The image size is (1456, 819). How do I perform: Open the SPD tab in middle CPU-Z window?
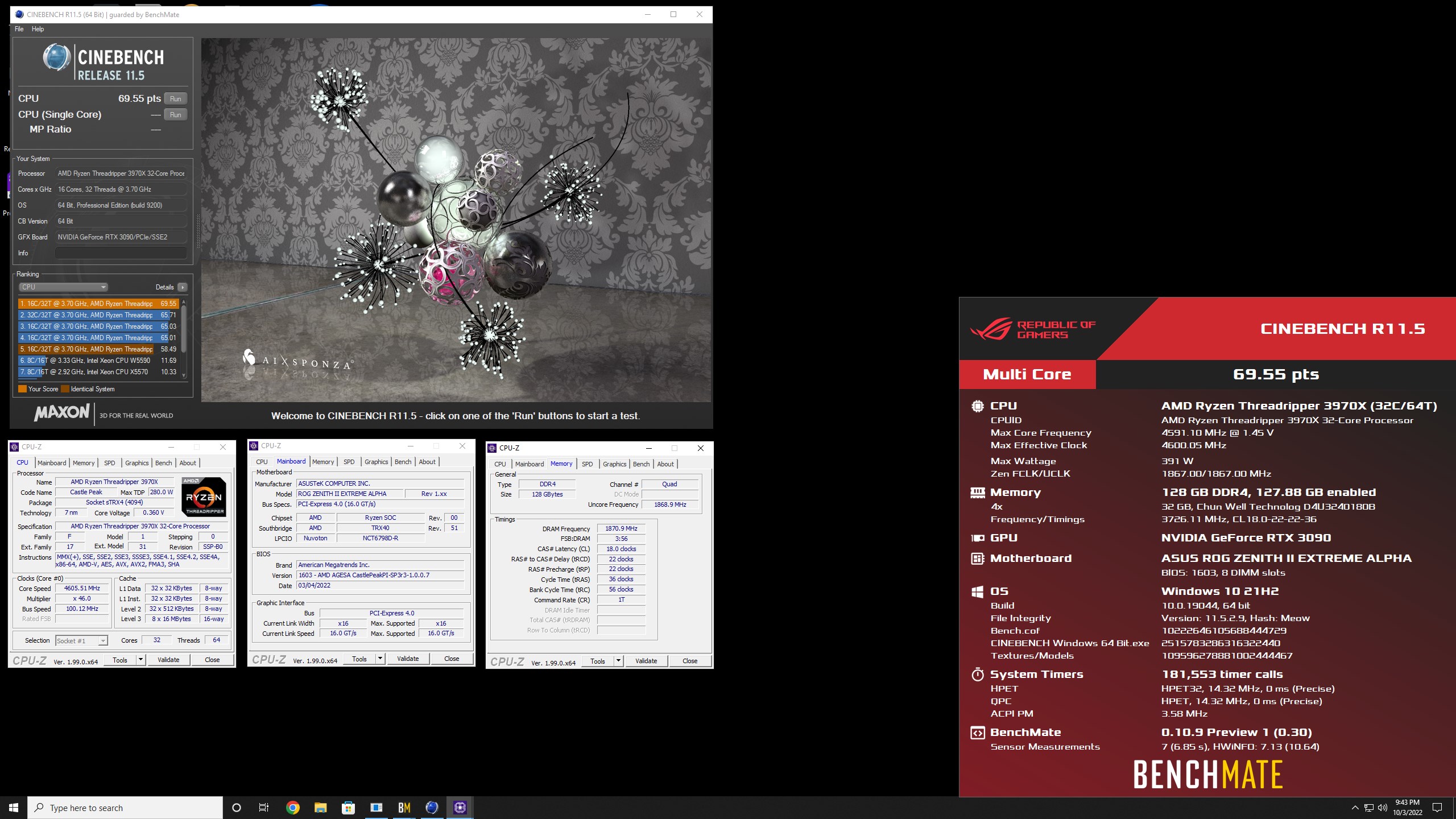coord(349,462)
